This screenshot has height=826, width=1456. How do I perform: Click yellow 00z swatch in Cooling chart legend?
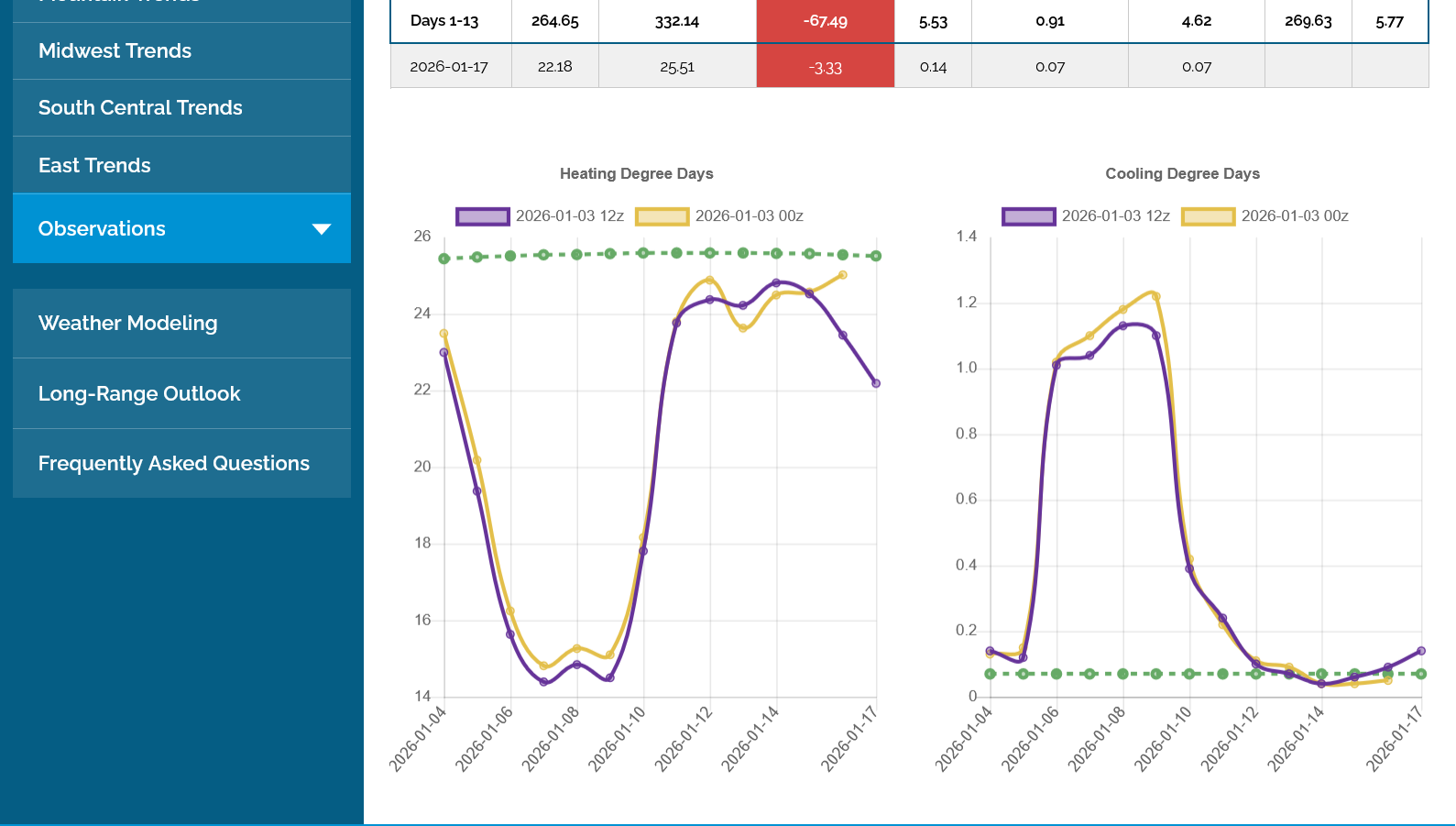tap(1208, 216)
